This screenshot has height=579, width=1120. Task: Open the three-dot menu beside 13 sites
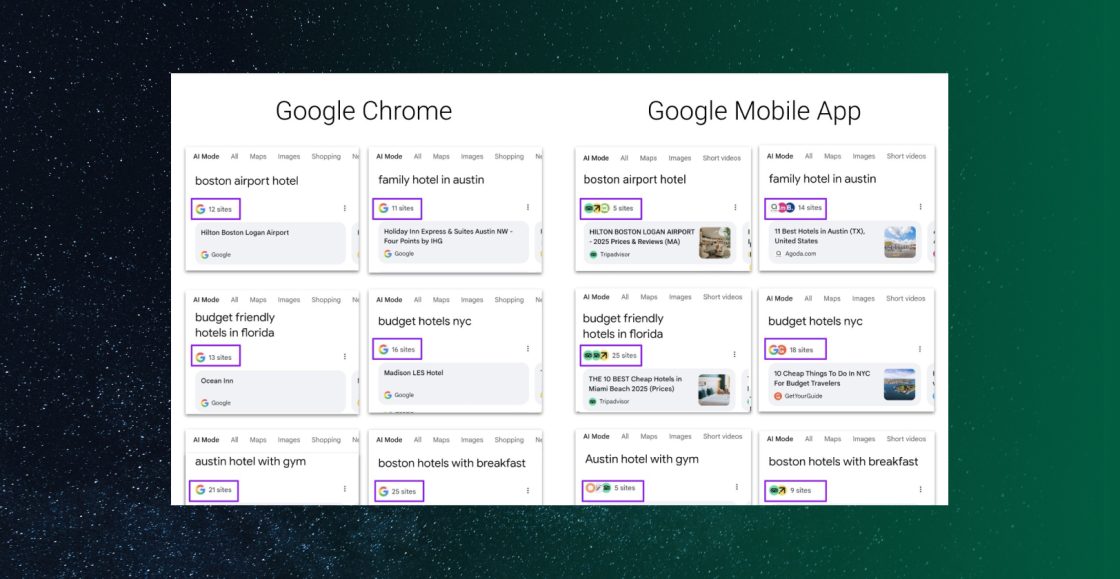pos(344,356)
